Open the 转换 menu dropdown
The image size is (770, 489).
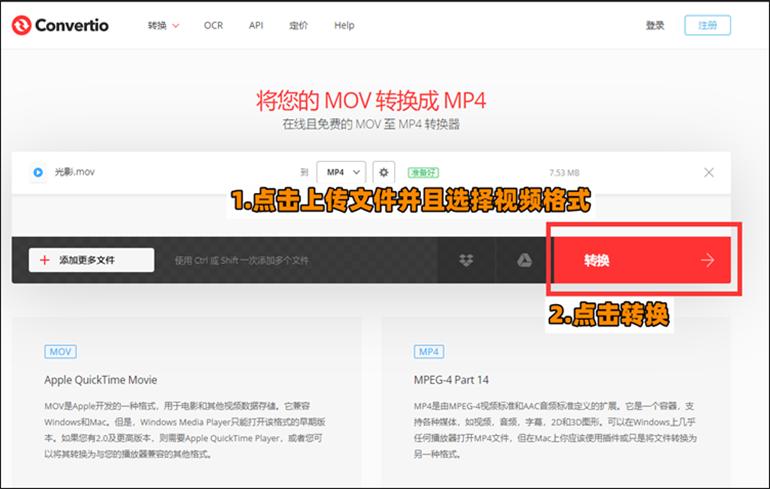point(164,26)
